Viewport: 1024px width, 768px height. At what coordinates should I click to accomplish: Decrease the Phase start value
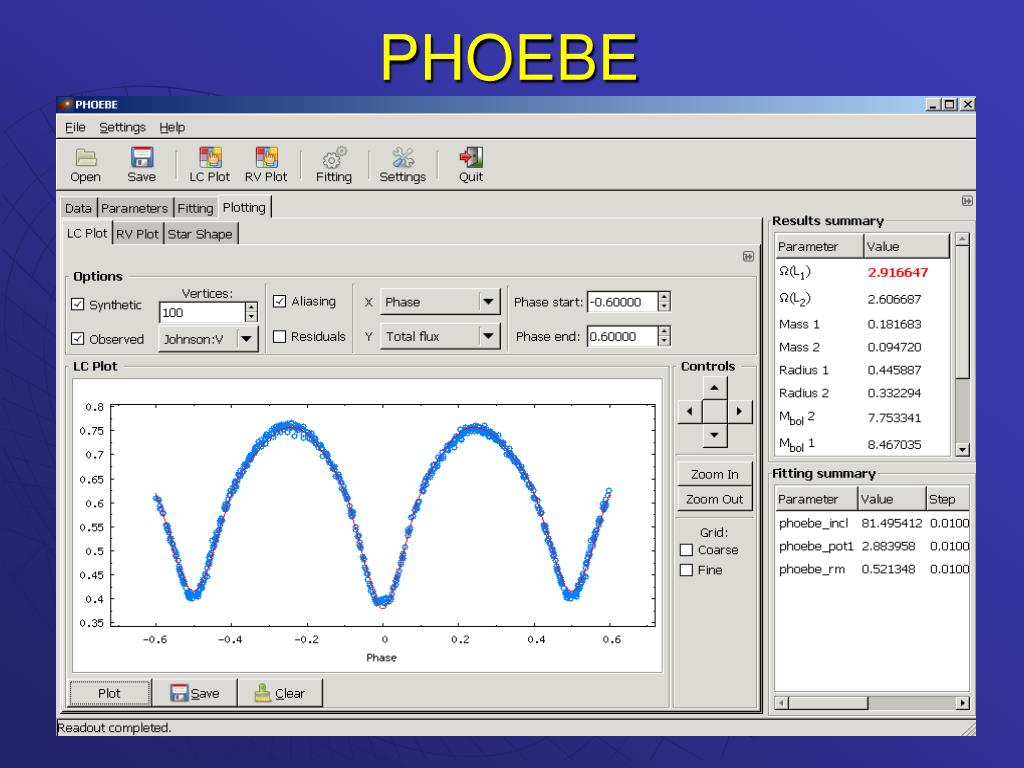pyautogui.click(x=664, y=306)
